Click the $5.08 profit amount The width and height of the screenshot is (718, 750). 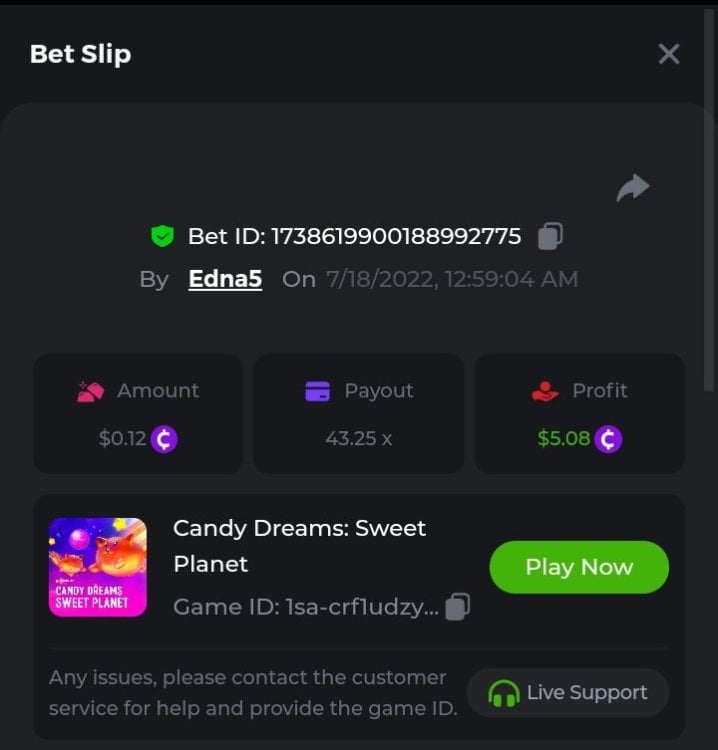coord(563,439)
